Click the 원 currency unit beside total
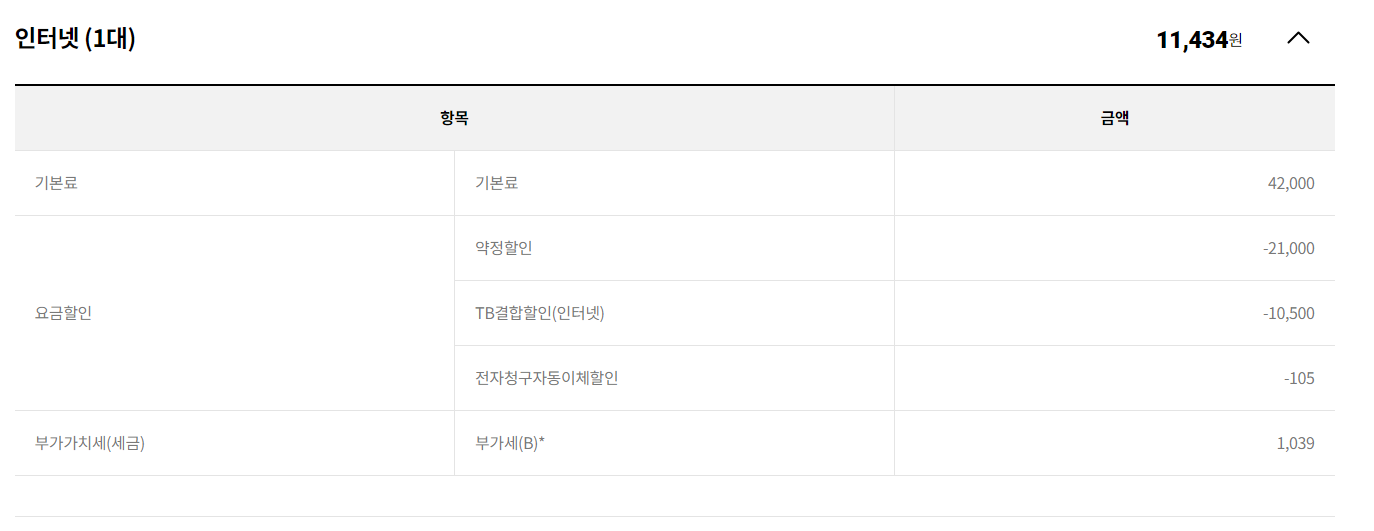Viewport: 1374px width, 531px height. [x=1236, y=41]
